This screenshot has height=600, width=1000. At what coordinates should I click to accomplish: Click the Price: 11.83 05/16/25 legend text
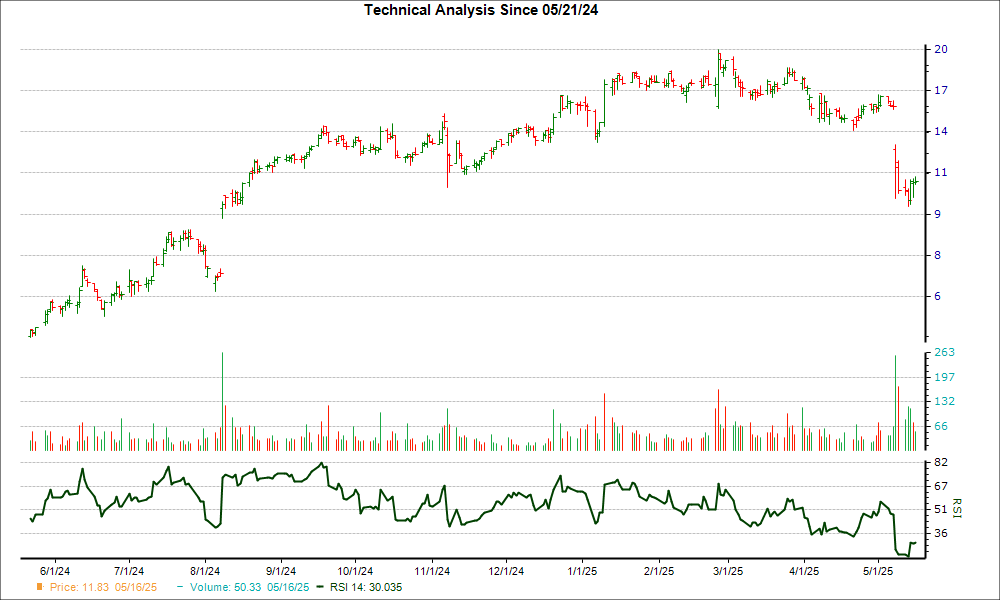(x=103, y=587)
